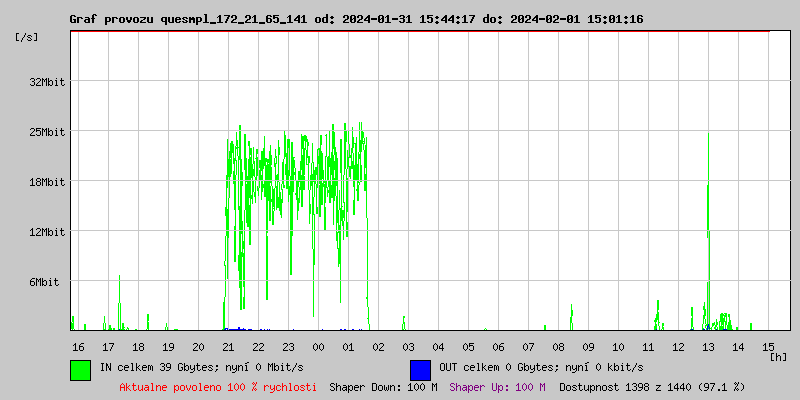Select the 32Mbit y-axis label
This screenshot has height=400, width=800.
coord(47,82)
